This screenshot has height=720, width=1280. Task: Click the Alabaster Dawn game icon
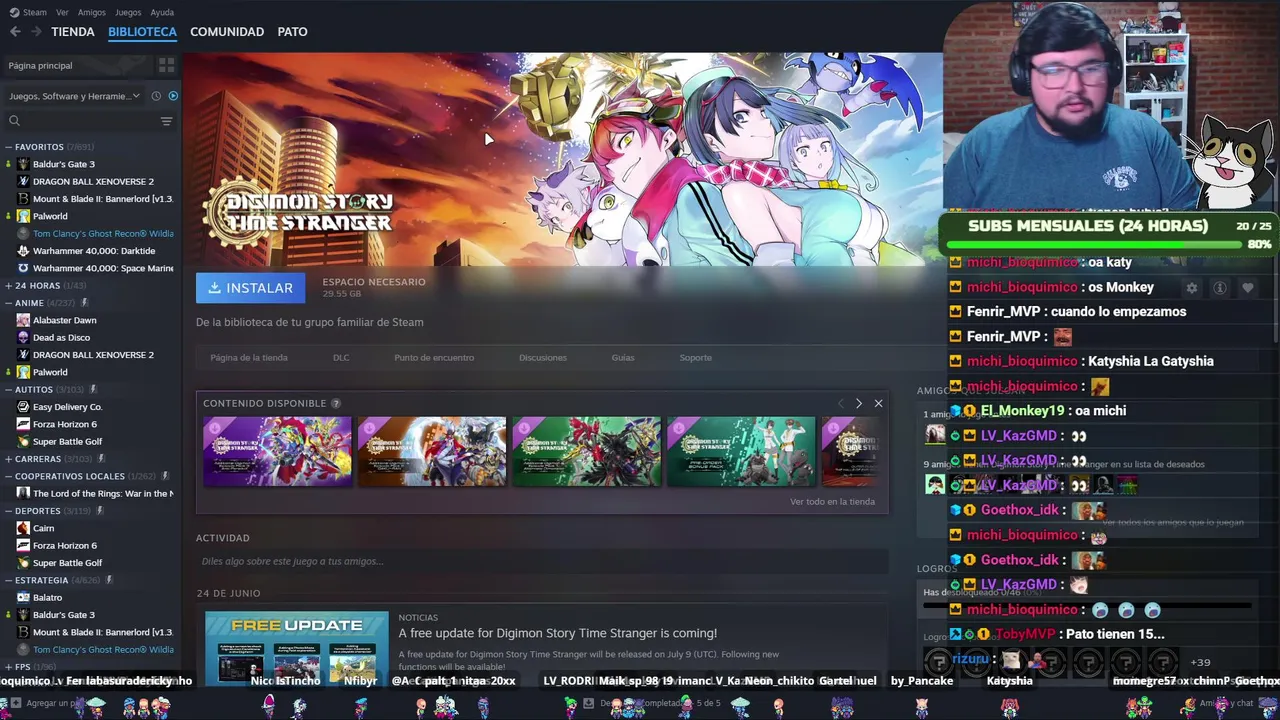pos(23,320)
